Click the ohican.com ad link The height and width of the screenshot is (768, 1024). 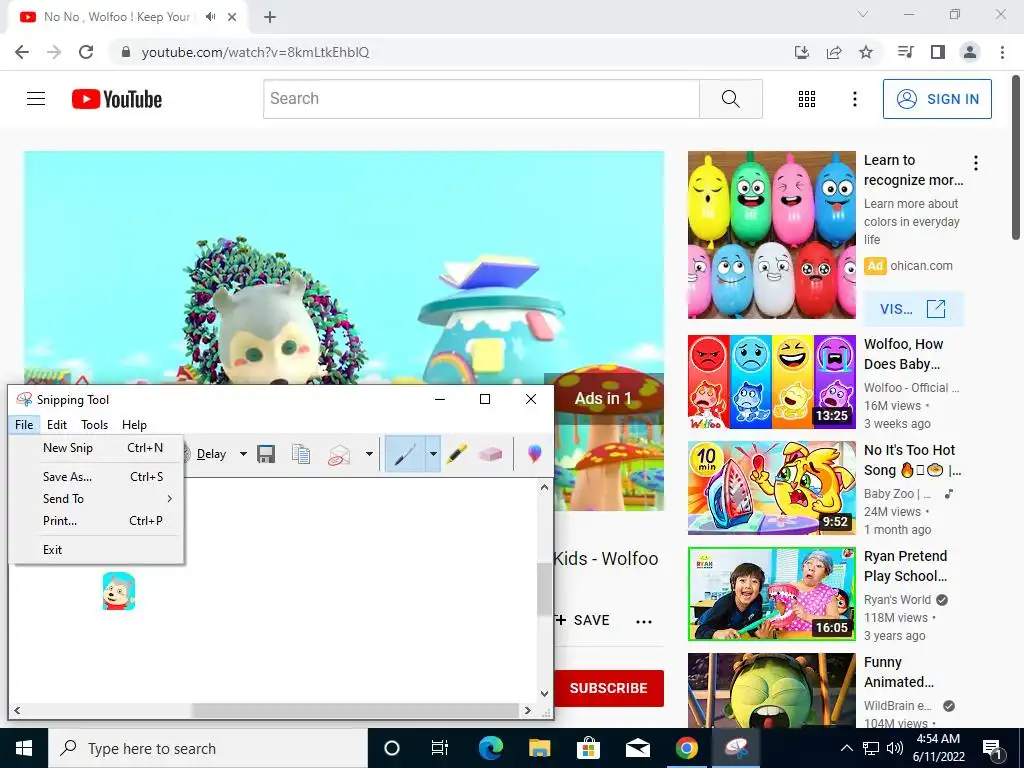tap(921, 266)
